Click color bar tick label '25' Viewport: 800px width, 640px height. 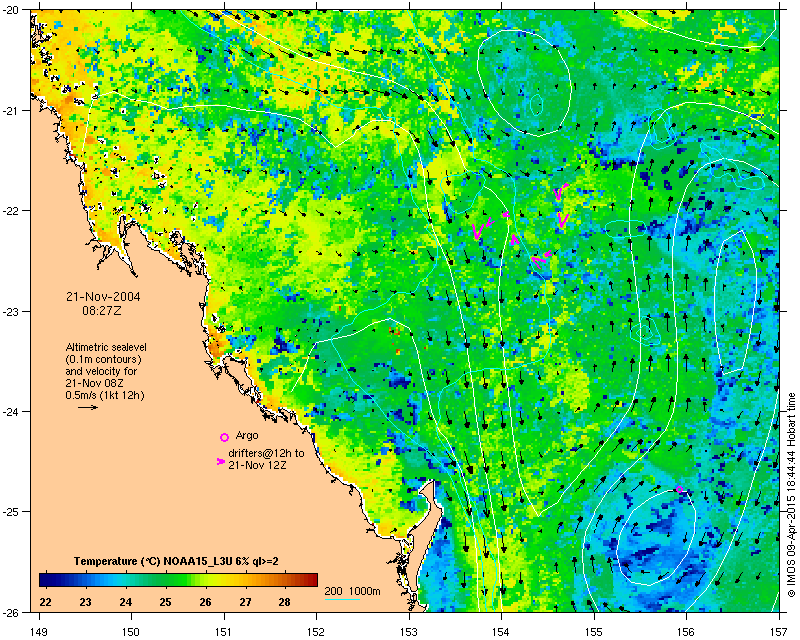click(165, 602)
